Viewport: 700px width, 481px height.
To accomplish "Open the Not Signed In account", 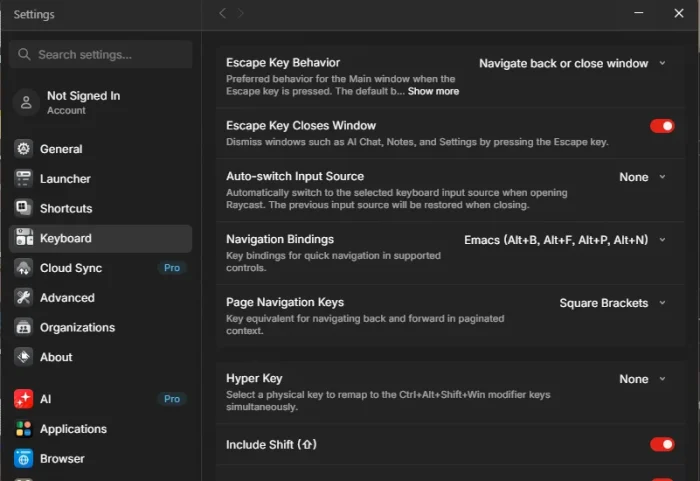I will pos(100,102).
